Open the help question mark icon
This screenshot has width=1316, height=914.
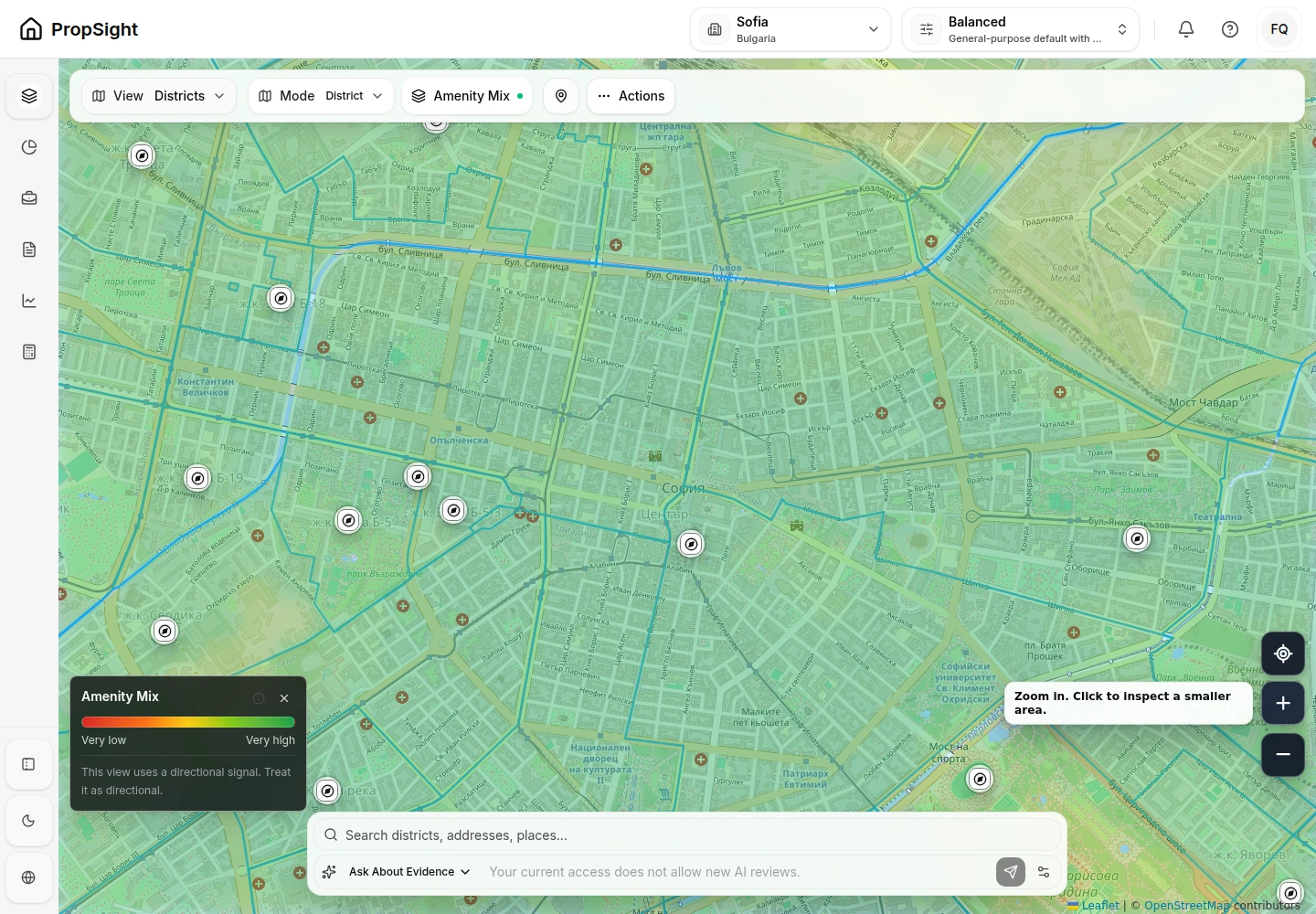[1230, 29]
